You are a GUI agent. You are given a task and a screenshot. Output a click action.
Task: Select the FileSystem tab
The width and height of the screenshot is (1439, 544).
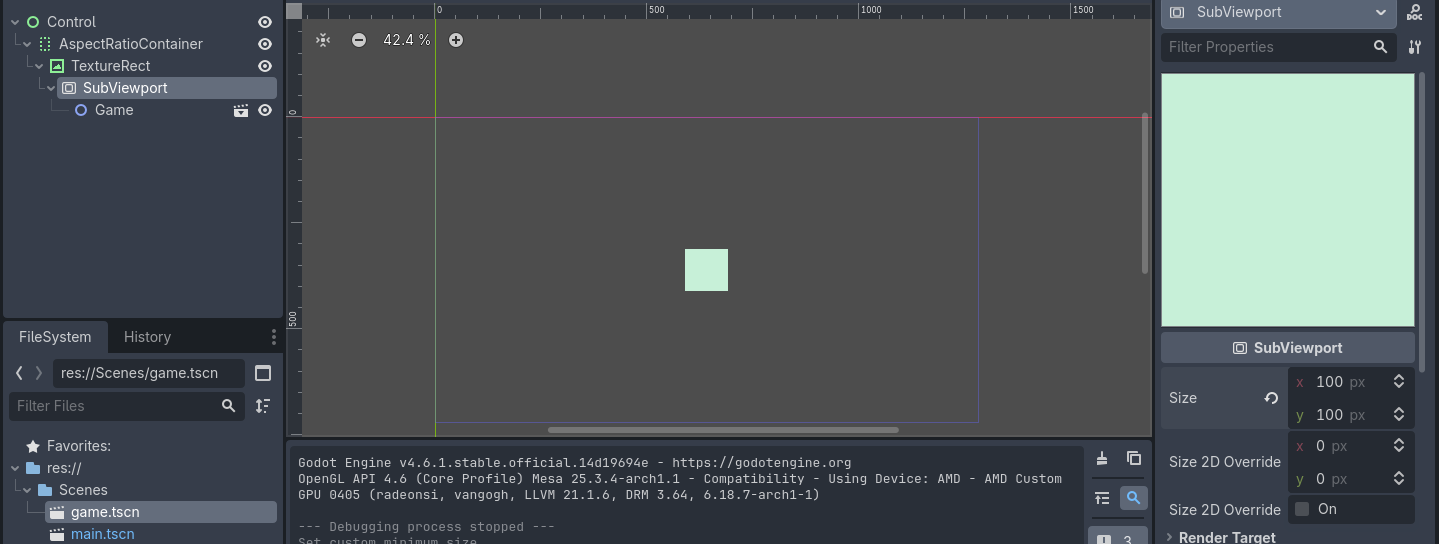(x=55, y=337)
